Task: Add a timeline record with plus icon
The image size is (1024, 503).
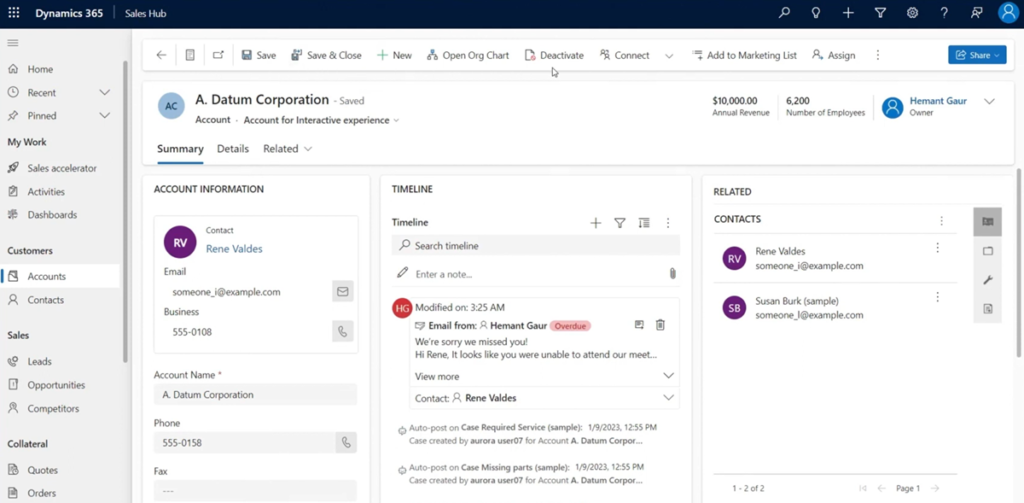Action: point(596,223)
